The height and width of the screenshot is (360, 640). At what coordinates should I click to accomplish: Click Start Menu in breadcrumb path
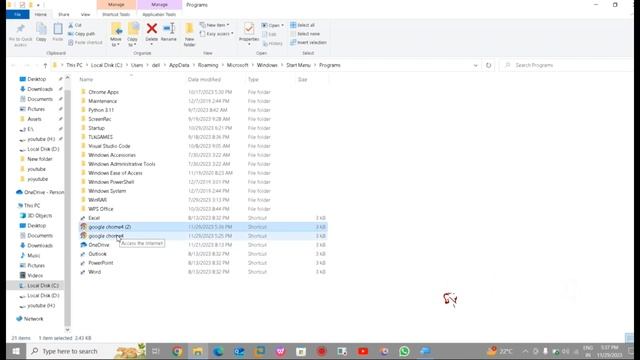(x=298, y=65)
